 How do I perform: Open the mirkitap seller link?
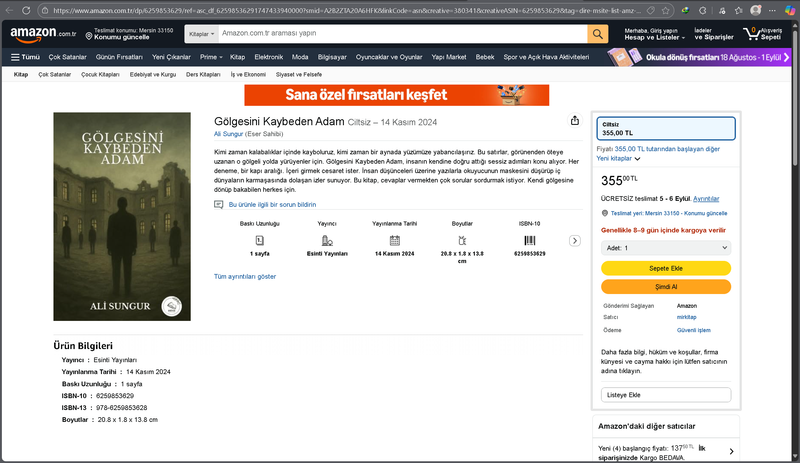point(686,318)
